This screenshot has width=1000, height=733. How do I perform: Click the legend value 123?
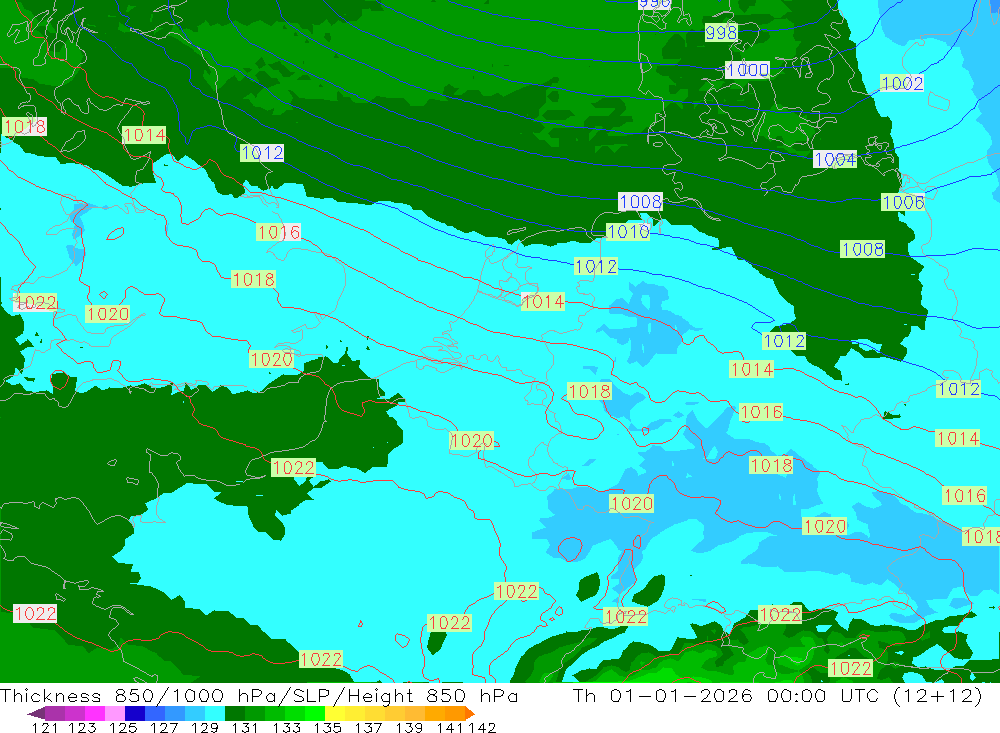pos(82,727)
